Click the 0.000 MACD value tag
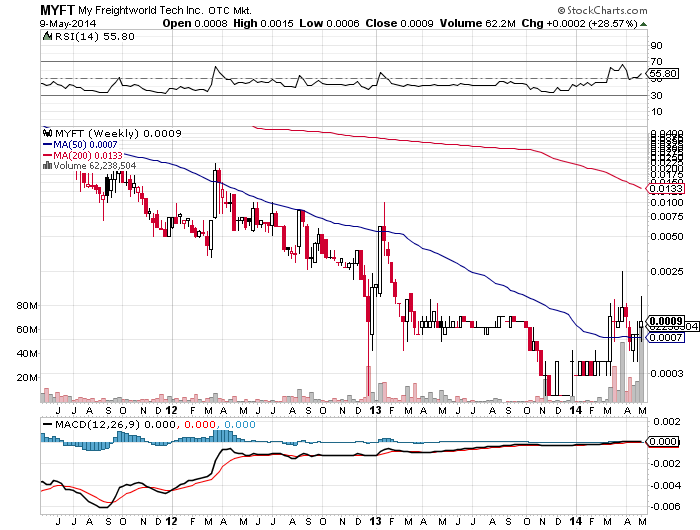700x530 pixels. [x=662, y=442]
